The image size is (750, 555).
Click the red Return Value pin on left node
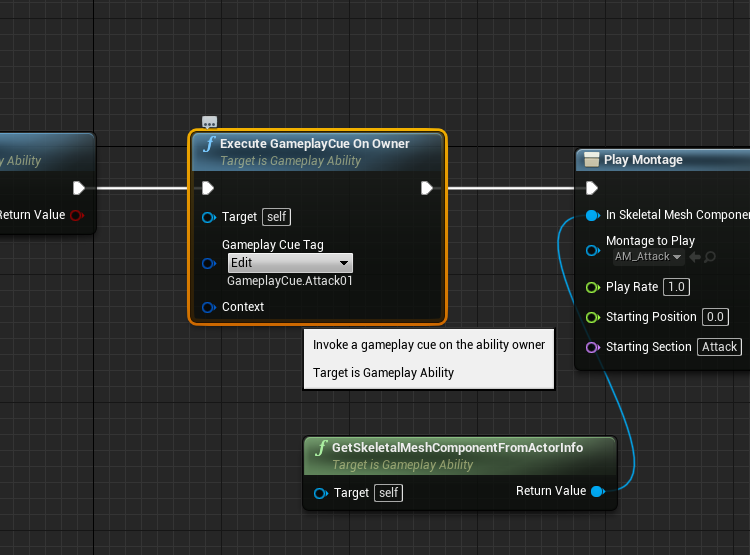[77, 215]
